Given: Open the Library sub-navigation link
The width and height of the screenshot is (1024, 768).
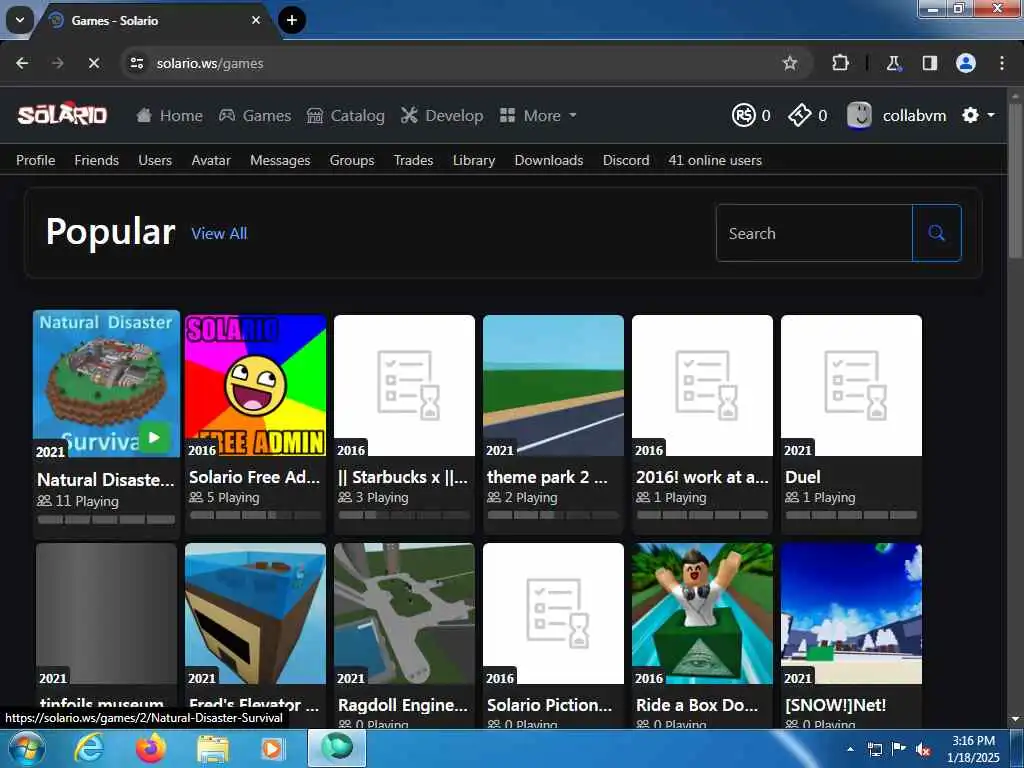Looking at the screenshot, I should [474, 160].
